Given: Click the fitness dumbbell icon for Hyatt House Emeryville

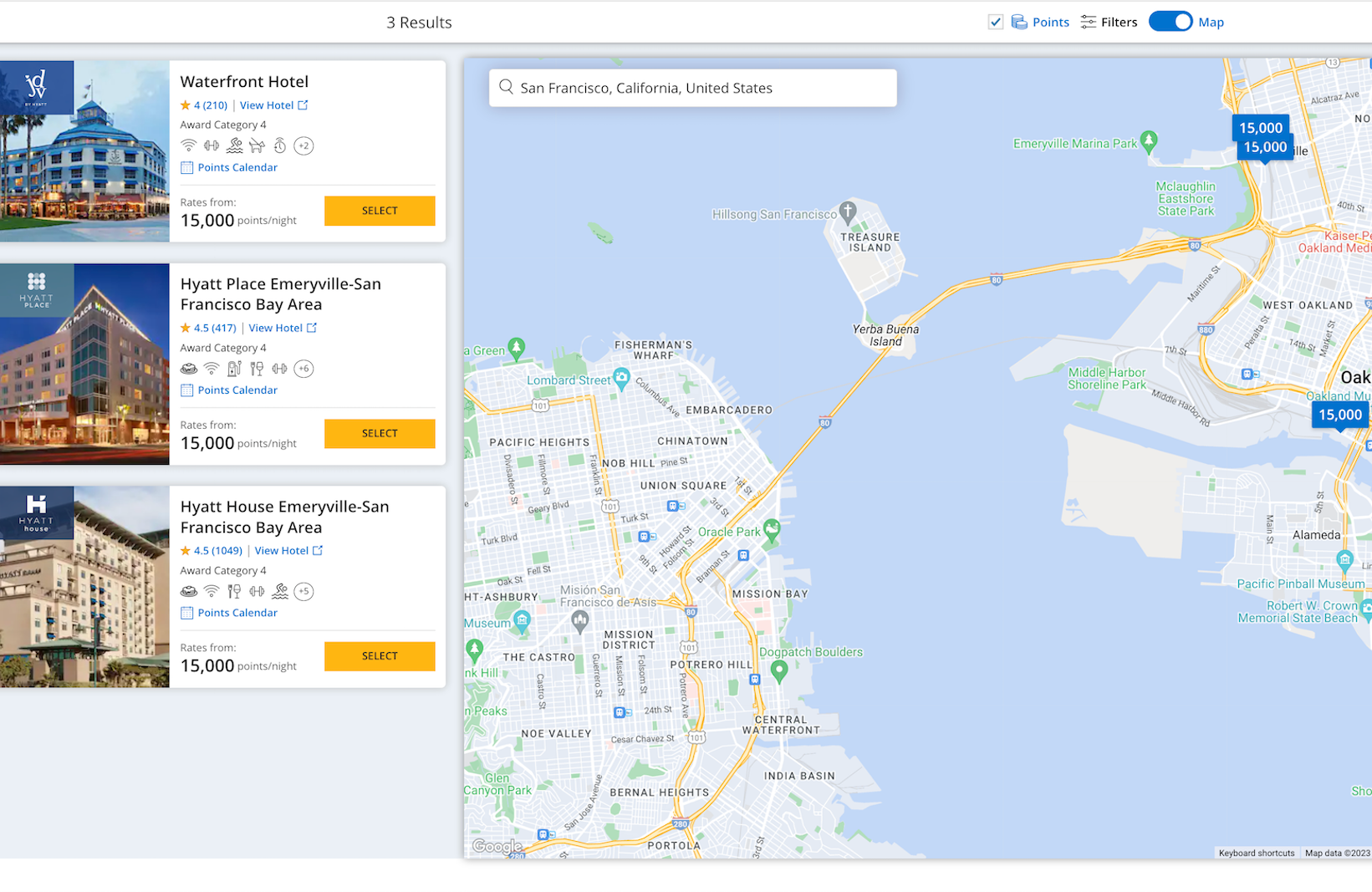Looking at the screenshot, I should point(257,591).
